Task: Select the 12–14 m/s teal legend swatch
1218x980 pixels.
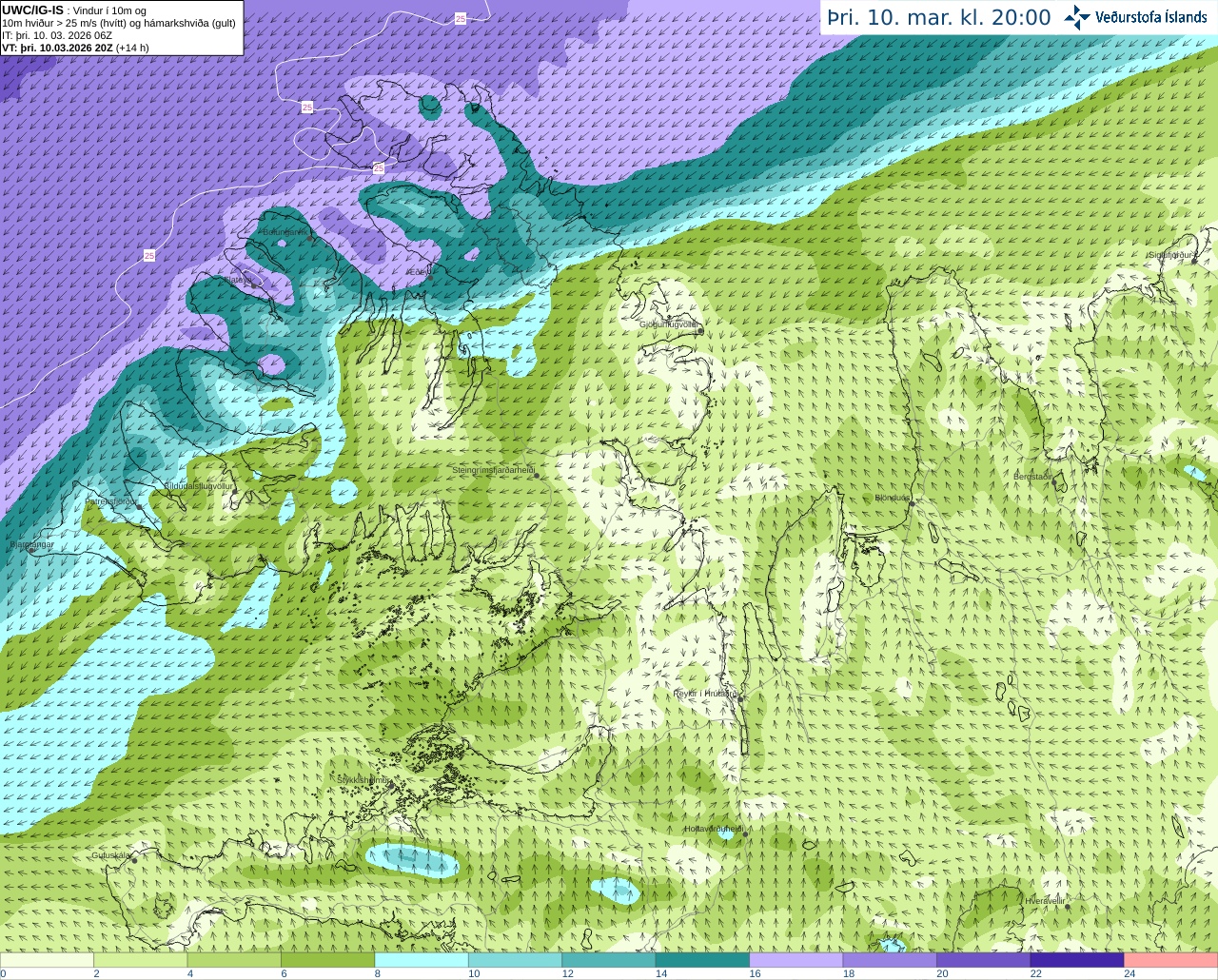Action: coord(609,960)
